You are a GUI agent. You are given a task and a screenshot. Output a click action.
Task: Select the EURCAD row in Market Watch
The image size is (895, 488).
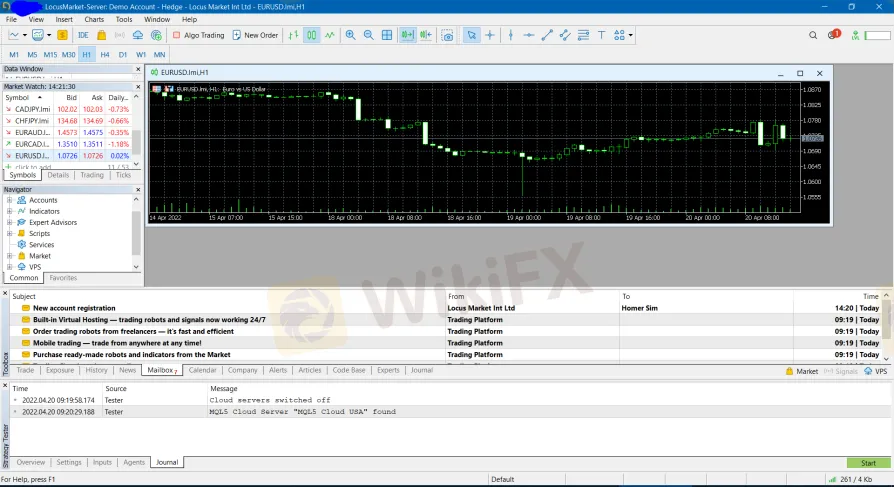(67, 144)
